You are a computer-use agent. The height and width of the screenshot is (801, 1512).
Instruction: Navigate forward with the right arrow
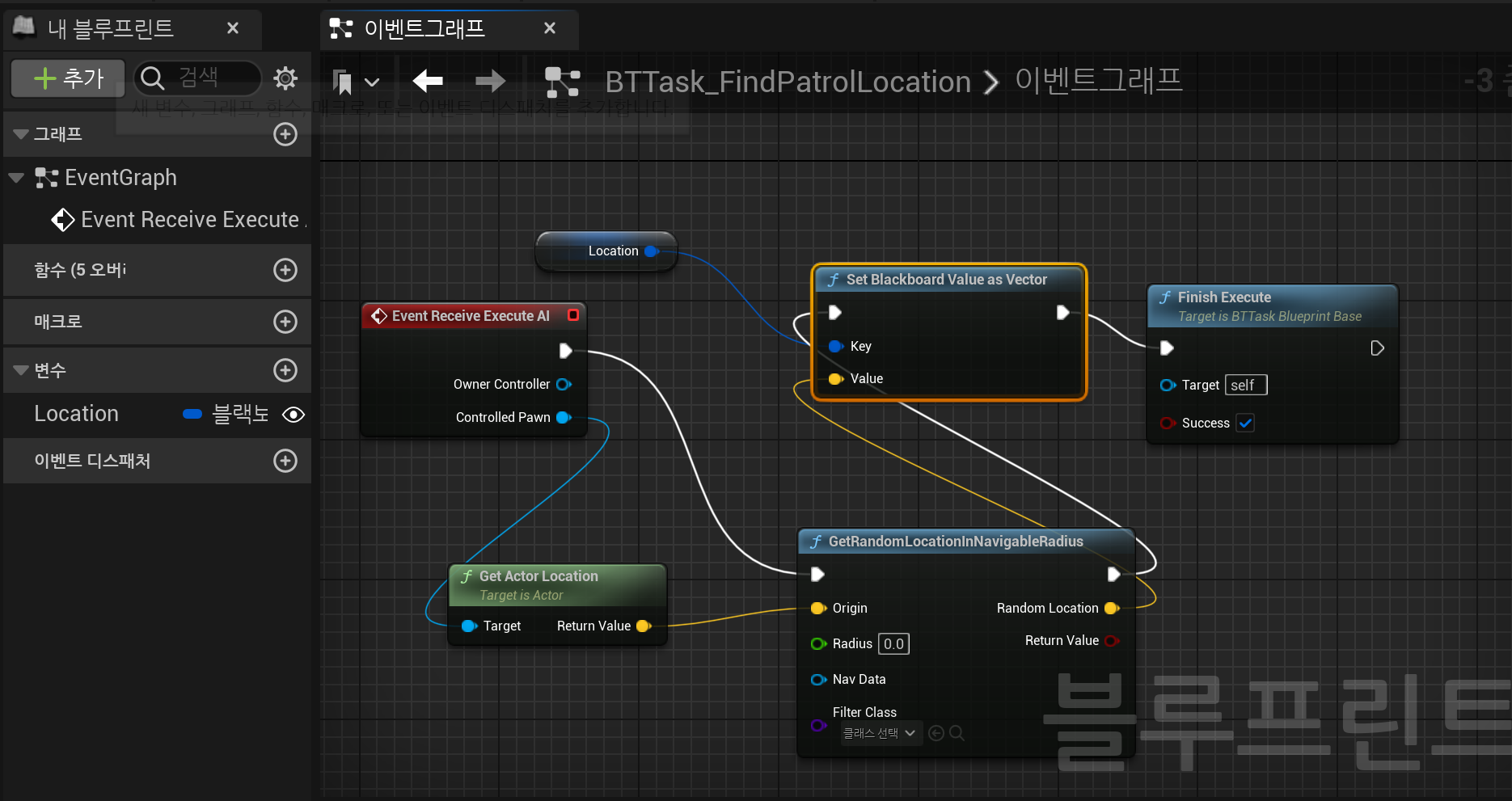[x=490, y=81]
